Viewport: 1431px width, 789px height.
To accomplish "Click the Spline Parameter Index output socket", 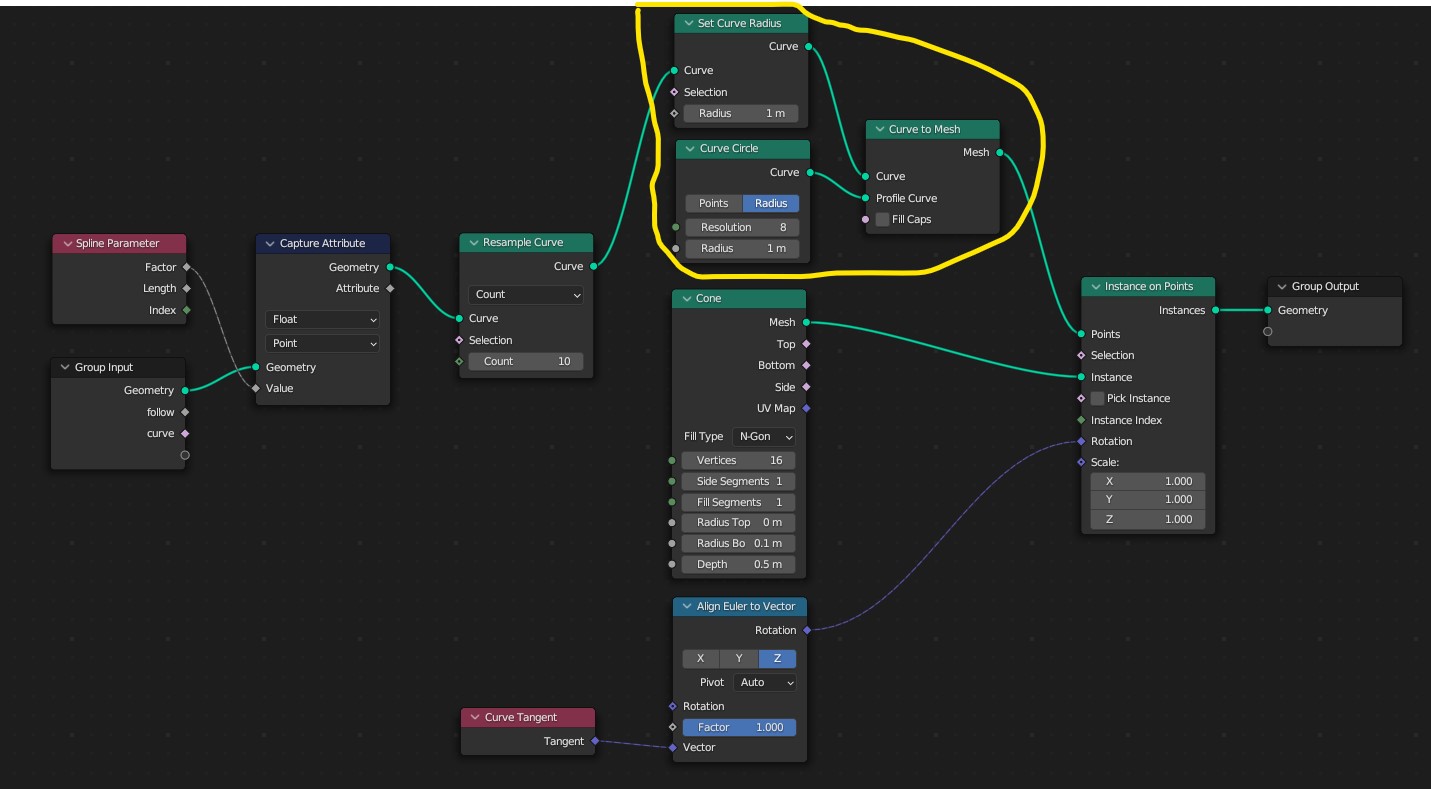I will (186, 310).
